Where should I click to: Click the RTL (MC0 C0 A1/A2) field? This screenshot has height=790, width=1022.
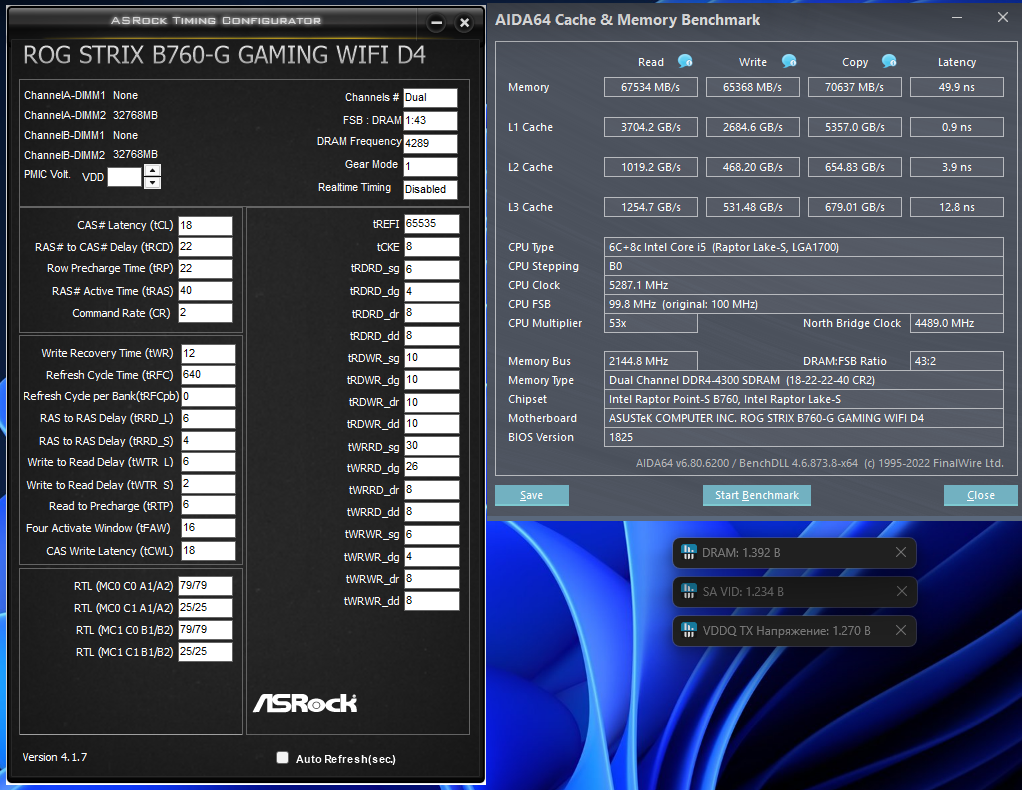[x=205, y=586]
